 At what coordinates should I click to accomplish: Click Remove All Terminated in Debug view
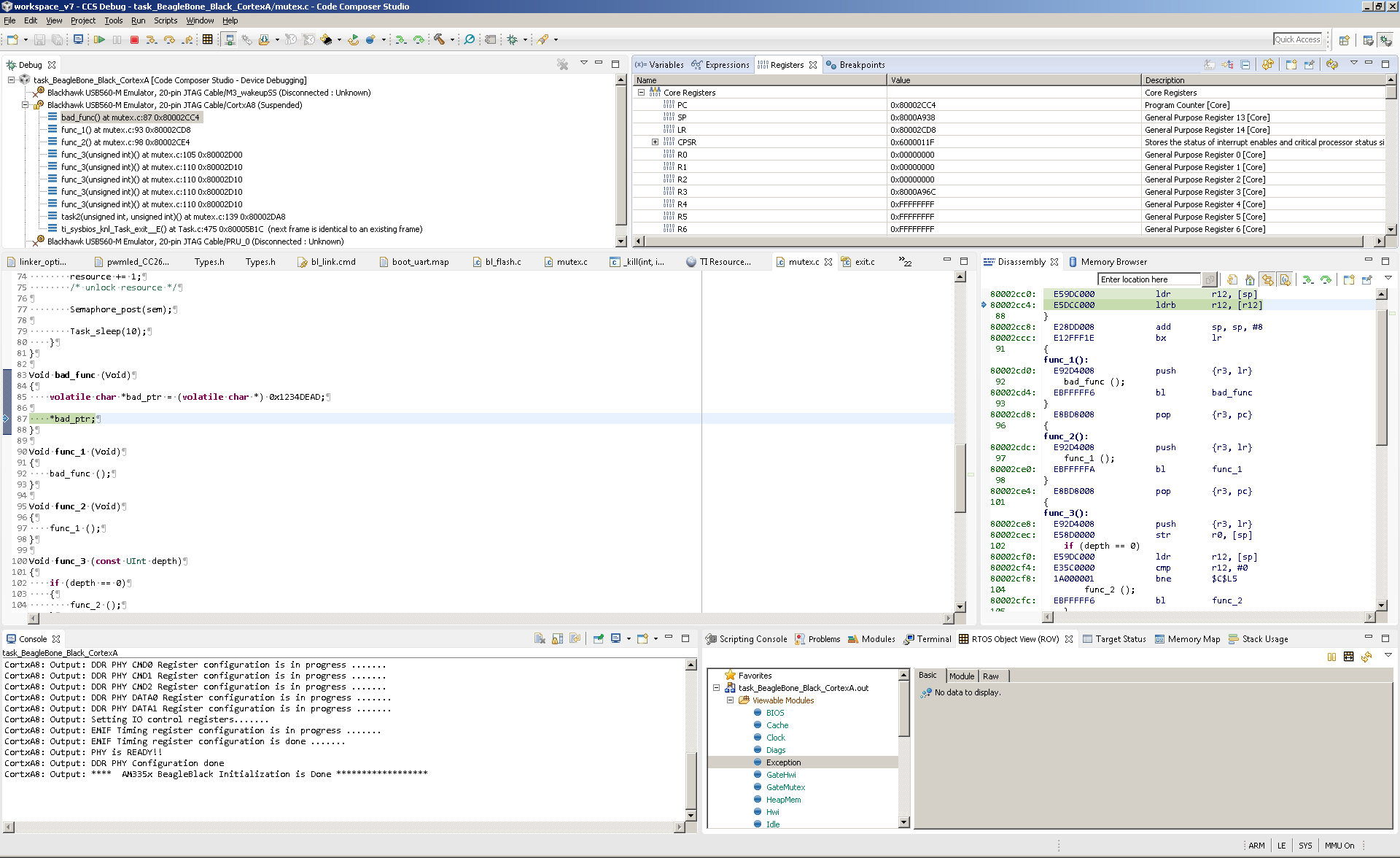pyautogui.click(x=562, y=64)
